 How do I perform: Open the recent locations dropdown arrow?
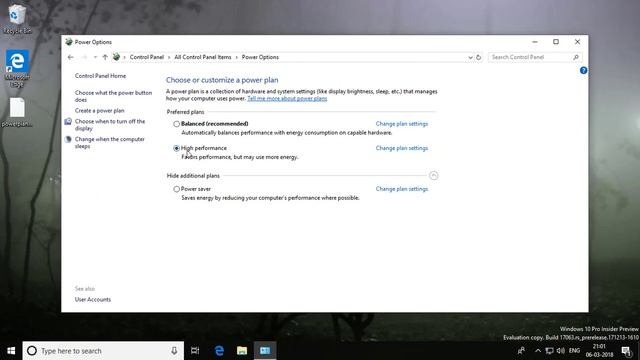pyautogui.click(x=95, y=57)
